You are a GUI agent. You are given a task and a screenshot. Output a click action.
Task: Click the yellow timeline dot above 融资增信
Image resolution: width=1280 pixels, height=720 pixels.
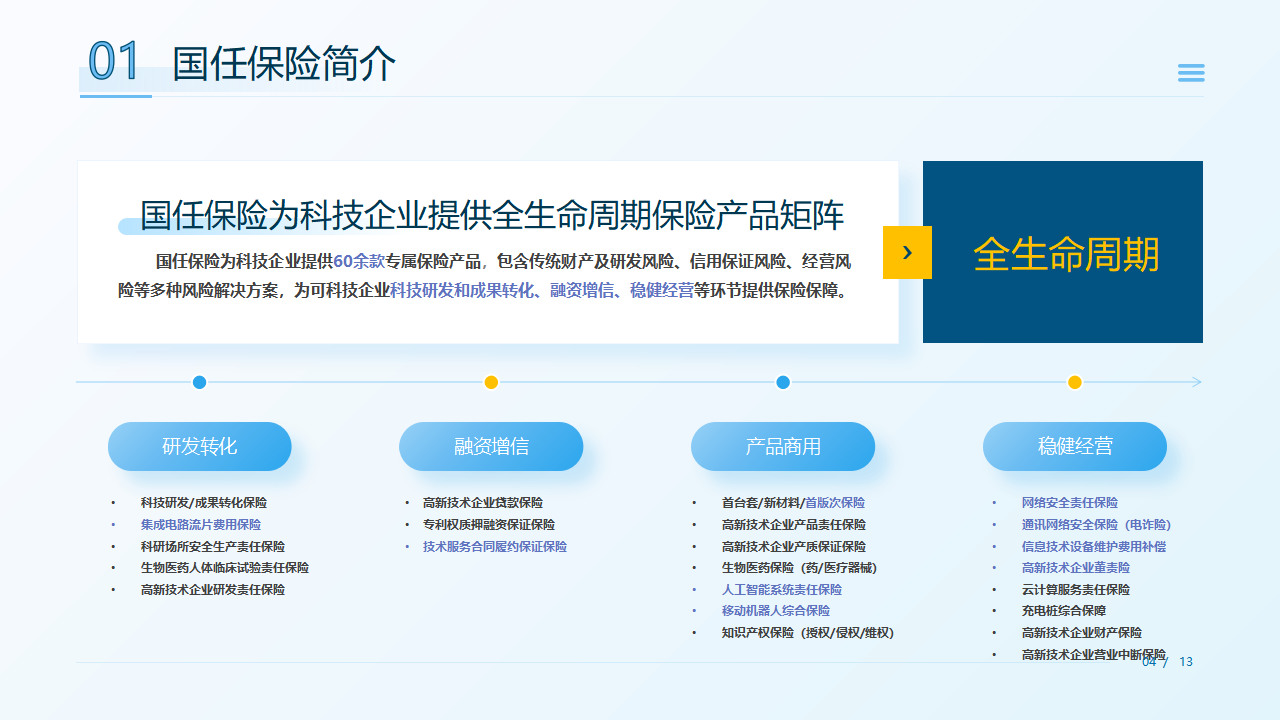491,381
